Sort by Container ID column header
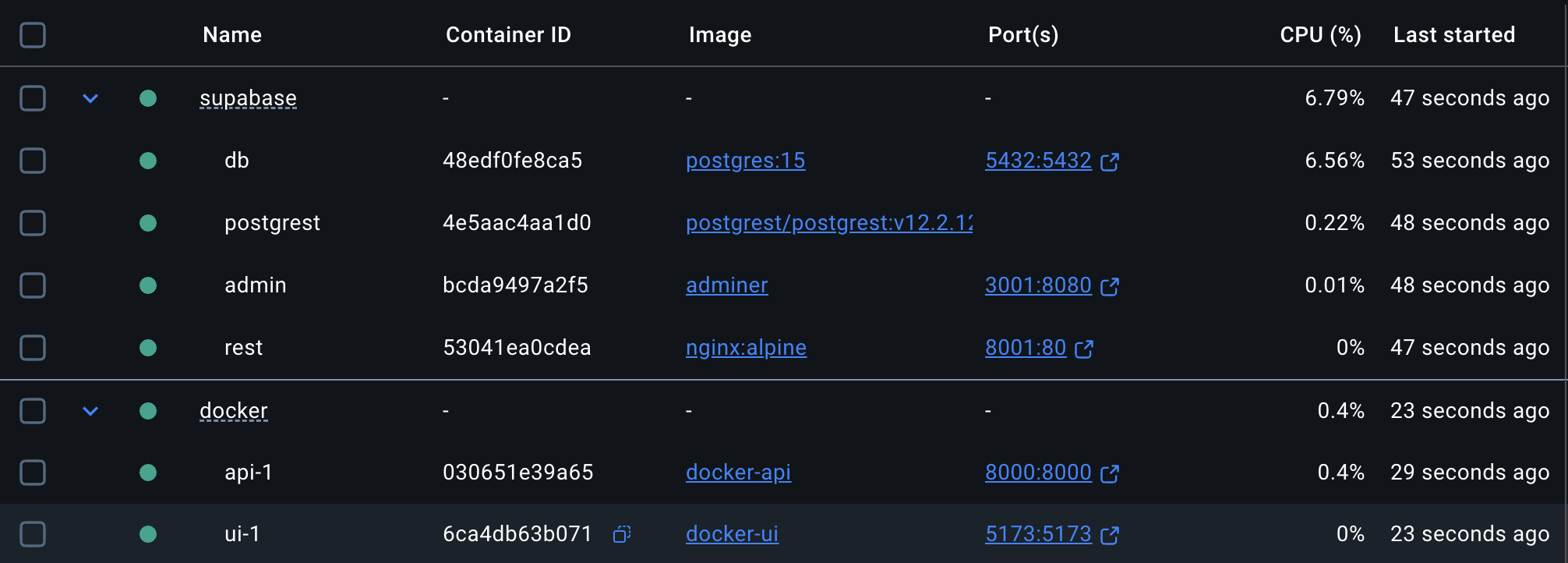This screenshot has width=1568, height=563. coord(508,35)
